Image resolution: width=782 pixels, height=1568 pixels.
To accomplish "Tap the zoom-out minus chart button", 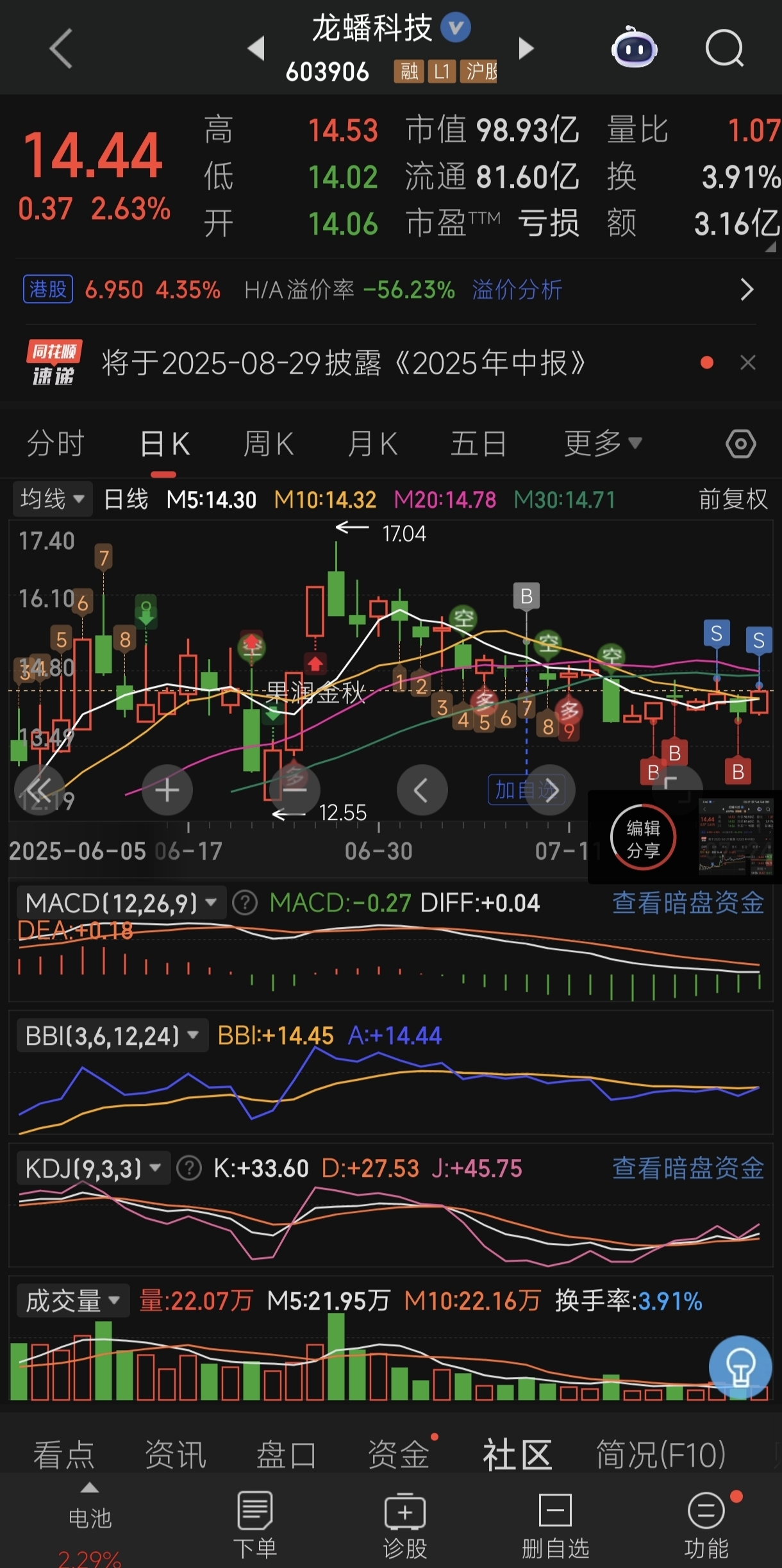I will pyautogui.click(x=294, y=790).
